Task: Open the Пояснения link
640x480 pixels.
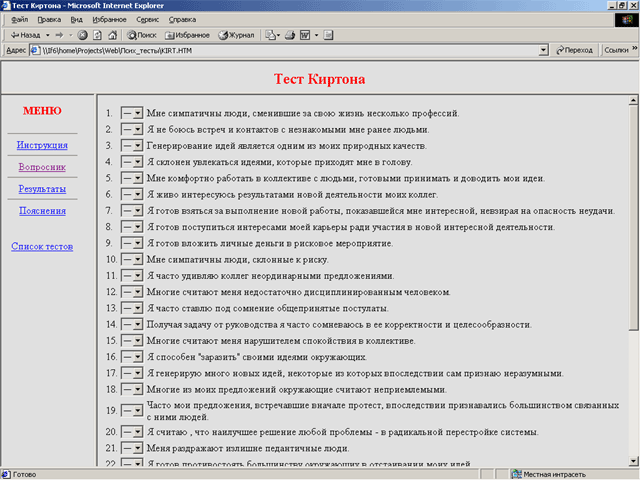Action: click(x=42, y=211)
